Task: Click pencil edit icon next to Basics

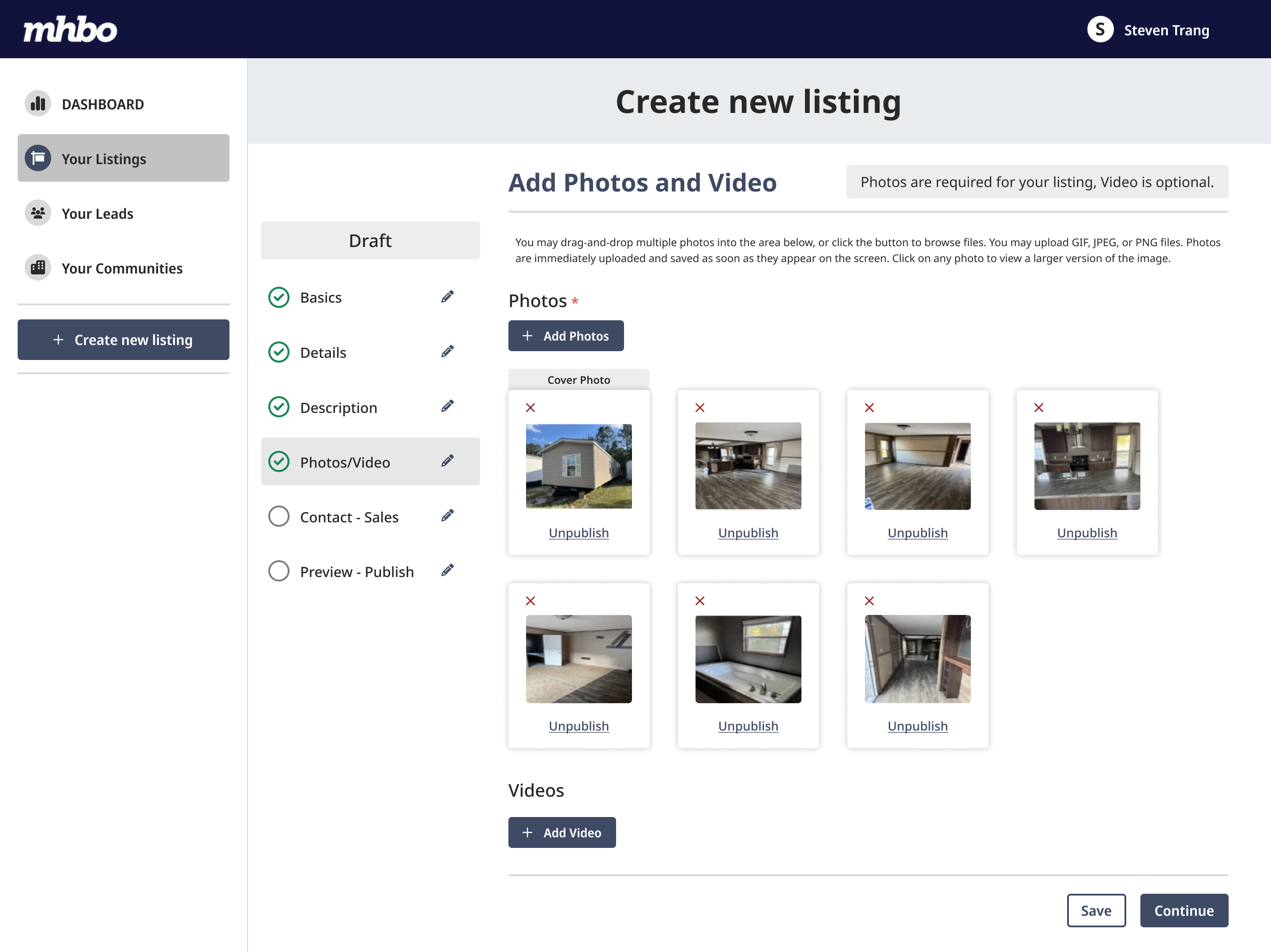Action: pos(447,297)
